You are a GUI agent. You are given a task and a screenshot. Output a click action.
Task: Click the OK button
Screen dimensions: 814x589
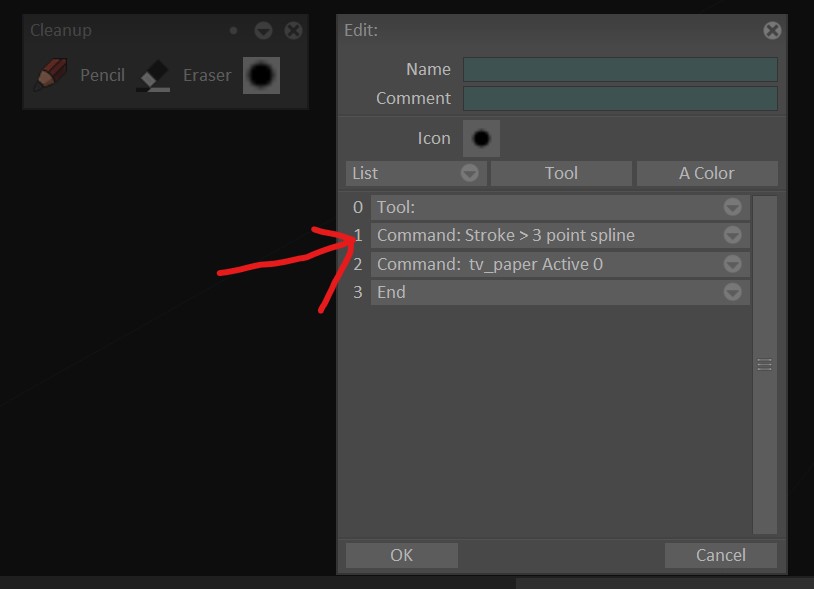[402, 555]
